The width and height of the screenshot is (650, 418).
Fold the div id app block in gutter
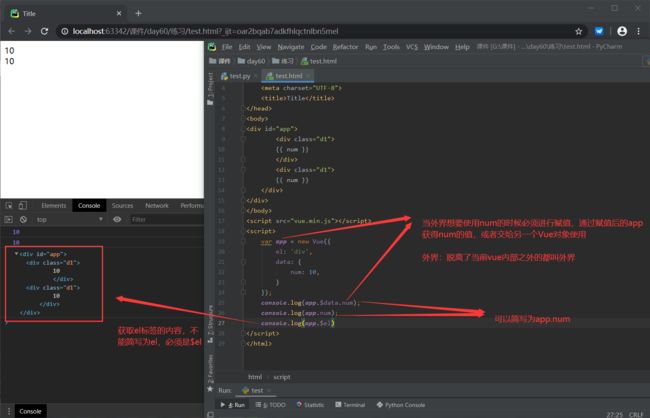click(244, 129)
